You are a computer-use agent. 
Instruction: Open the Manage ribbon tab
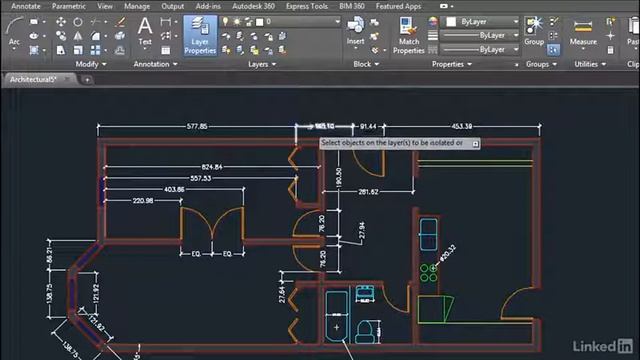click(137, 6)
